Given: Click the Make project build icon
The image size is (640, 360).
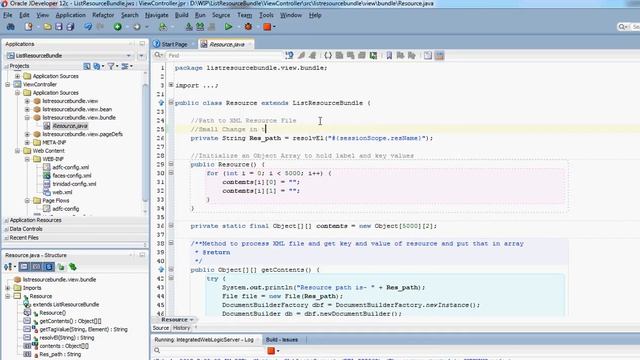Looking at the screenshot, I should pyautogui.click(x=189, y=27).
